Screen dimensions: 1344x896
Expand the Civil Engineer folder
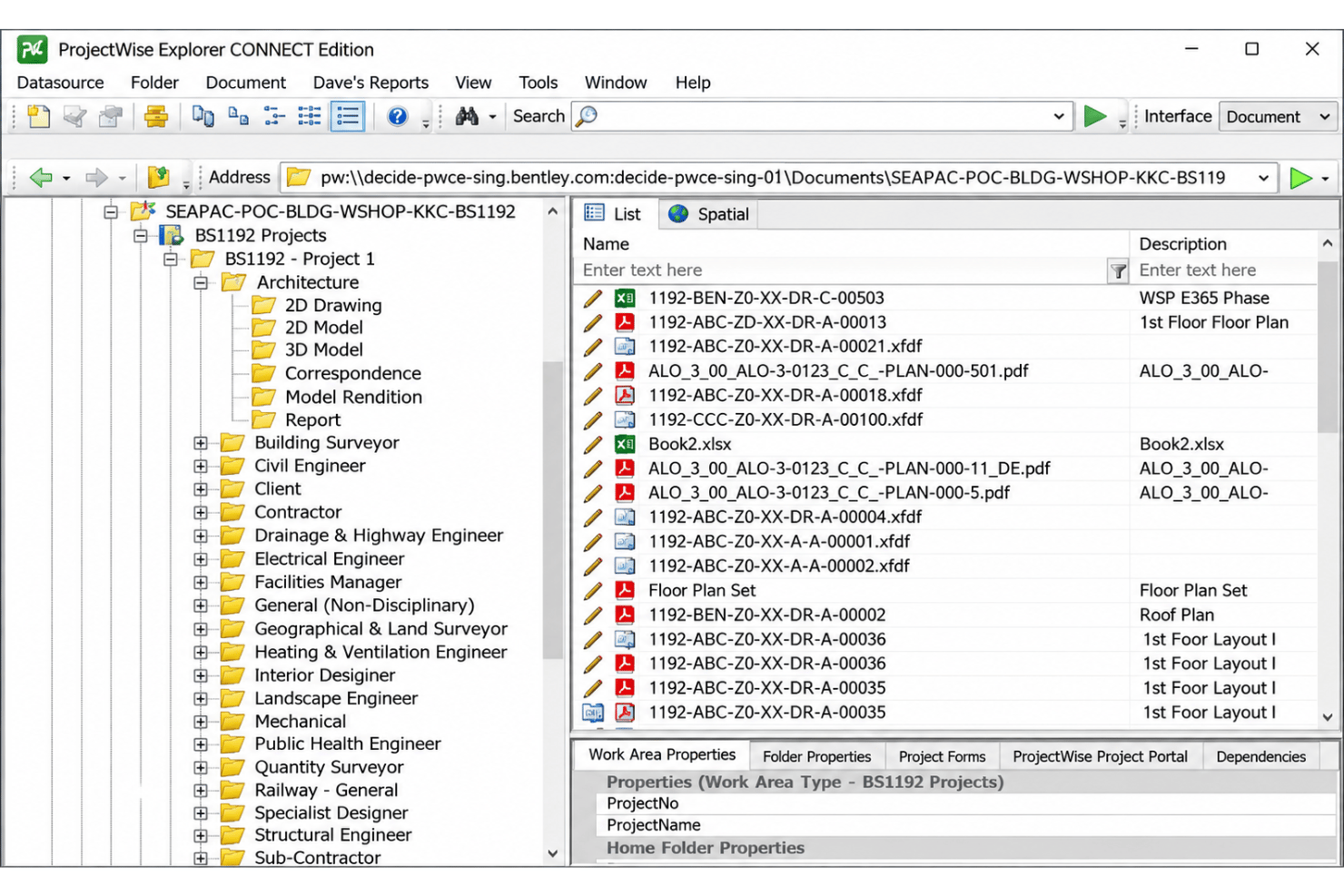coord(201,467)
